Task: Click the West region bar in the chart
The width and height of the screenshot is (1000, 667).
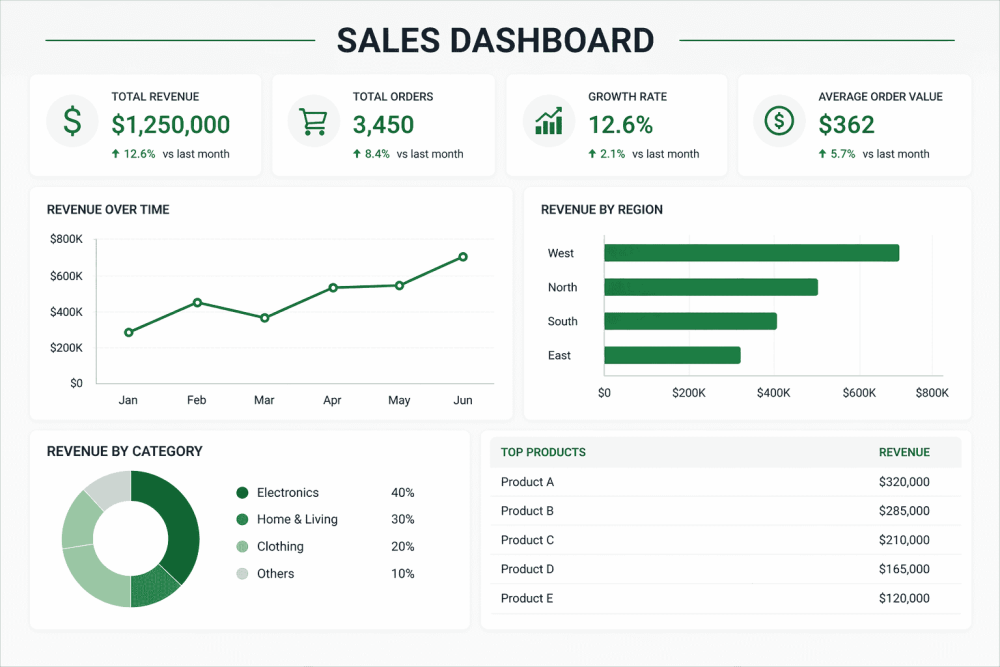Action: tap(750, 252)
